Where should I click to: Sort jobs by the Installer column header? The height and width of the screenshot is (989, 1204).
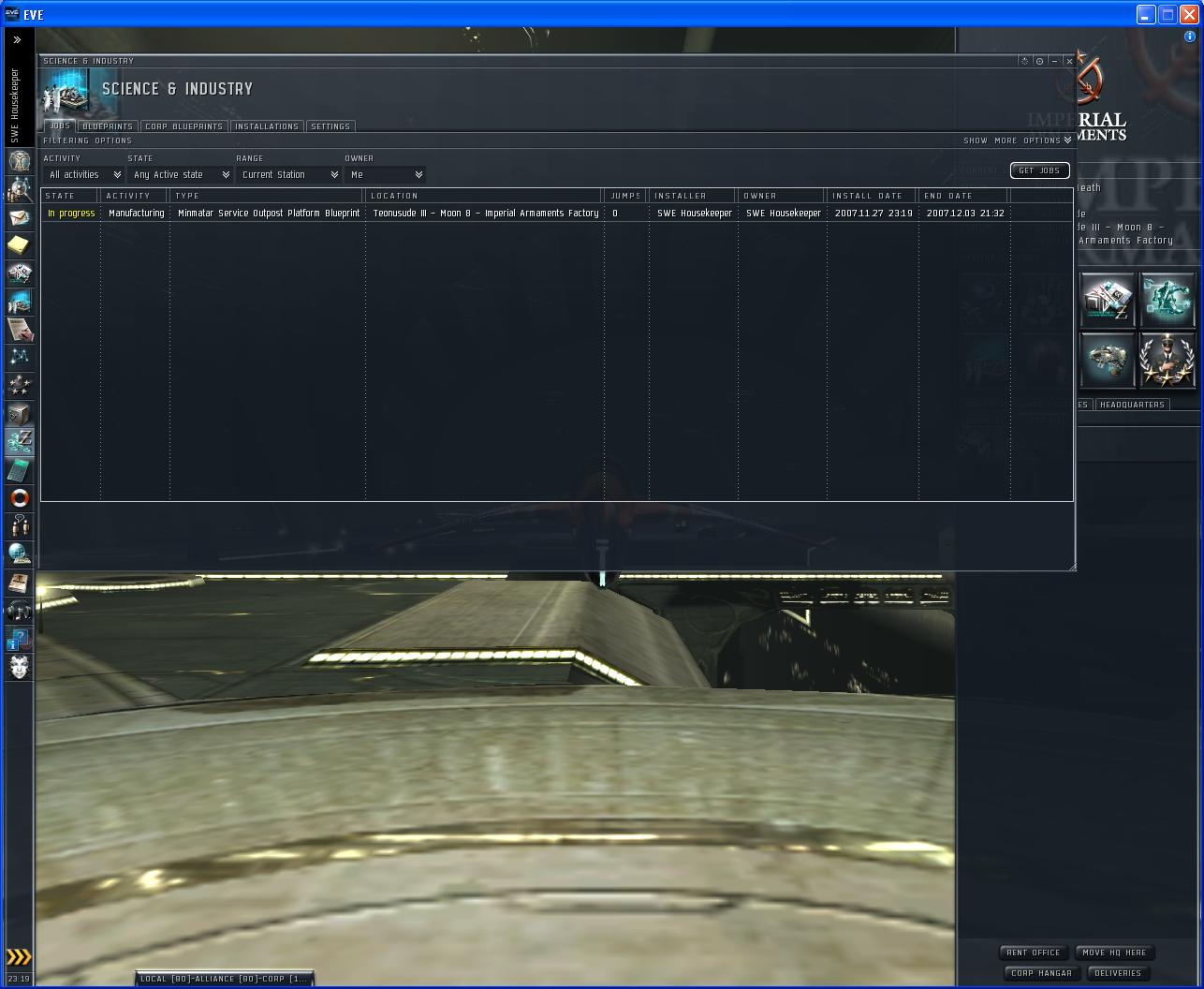coord(693,196)
